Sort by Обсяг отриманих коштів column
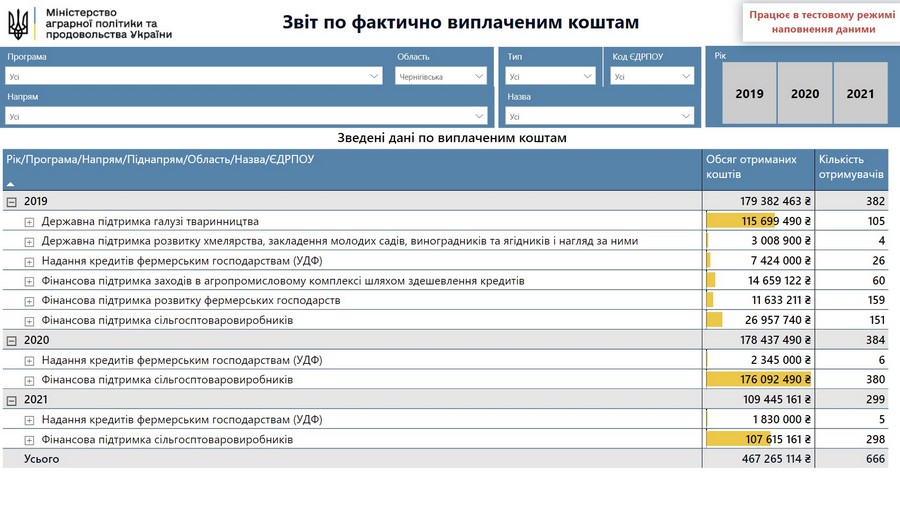900x506 pixels. coord(751,167)
